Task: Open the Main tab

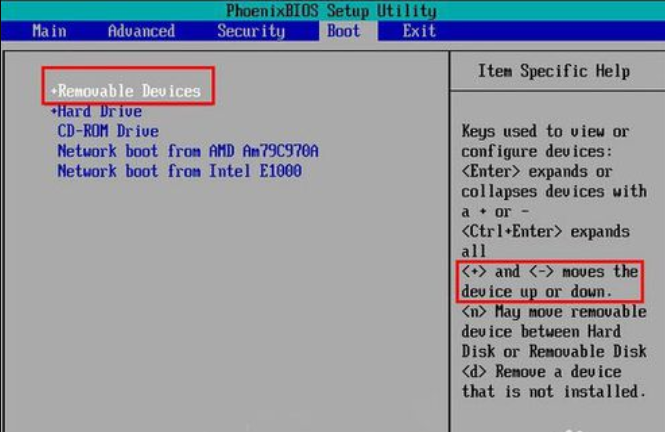Action: pos(49,31)
